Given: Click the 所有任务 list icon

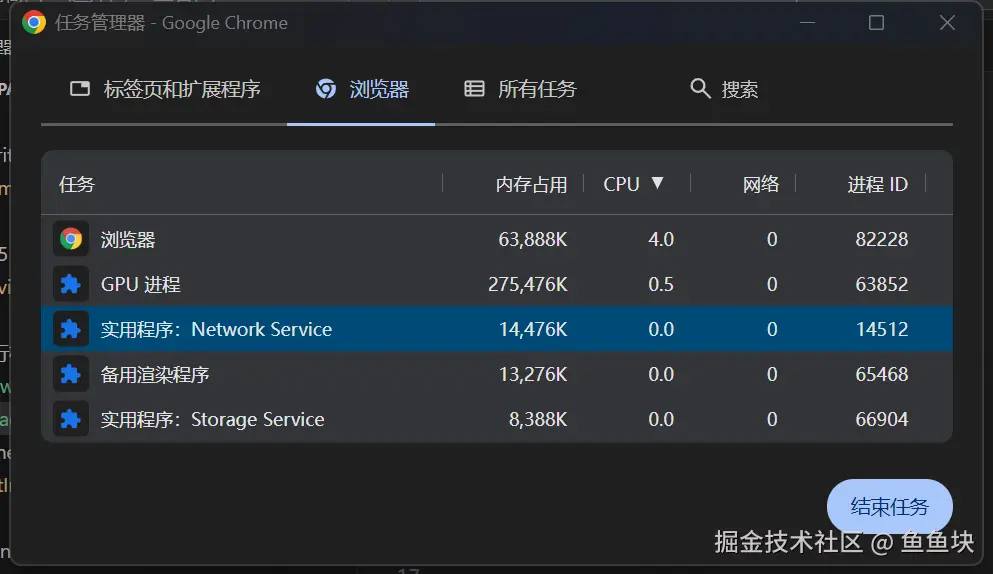Looking at the screenshot, I should 474,89.
